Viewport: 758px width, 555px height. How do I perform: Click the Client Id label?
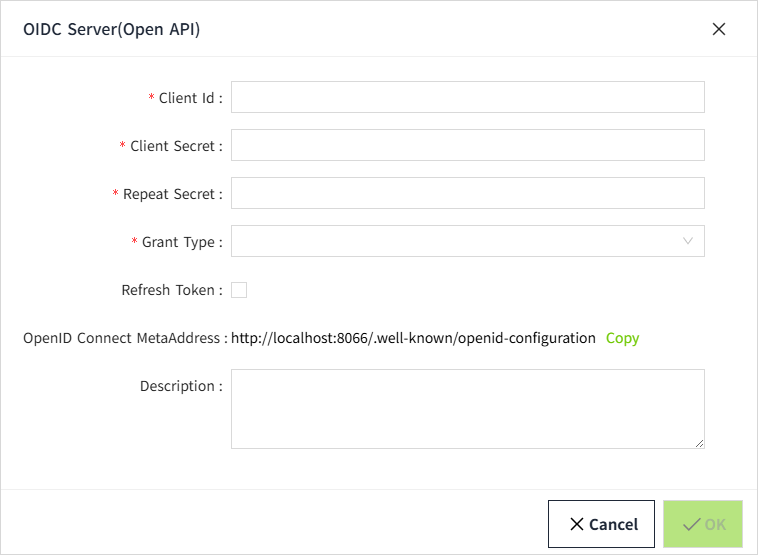coord(189,98)
